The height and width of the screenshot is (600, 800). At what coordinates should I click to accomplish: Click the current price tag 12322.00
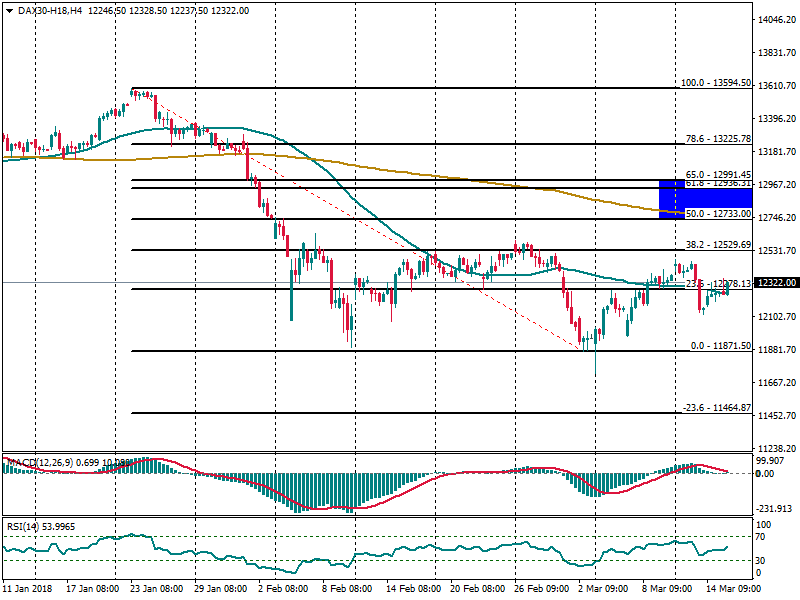tap(776, 283)
